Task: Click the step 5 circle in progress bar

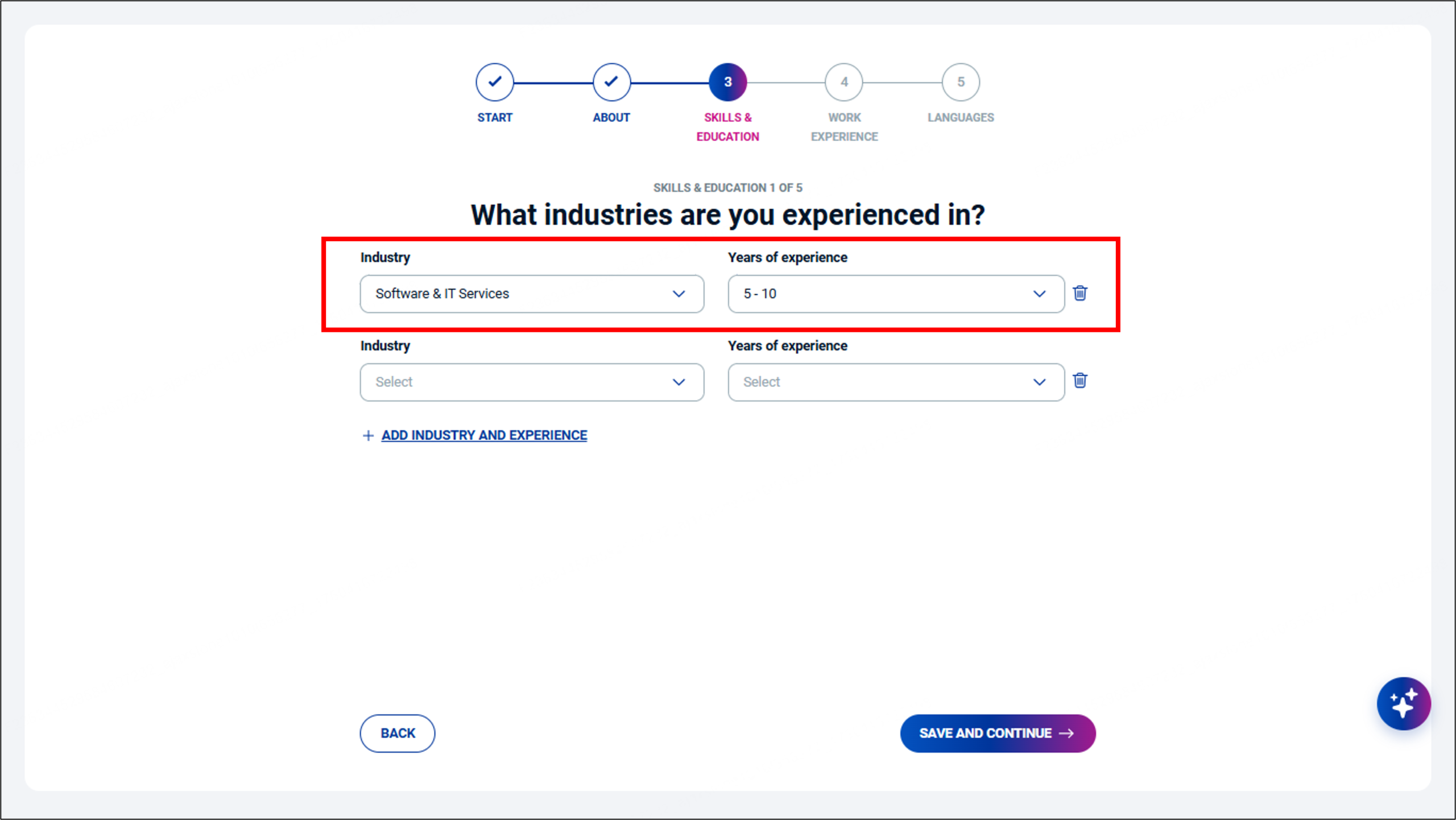Action: [x=961, y=82]
